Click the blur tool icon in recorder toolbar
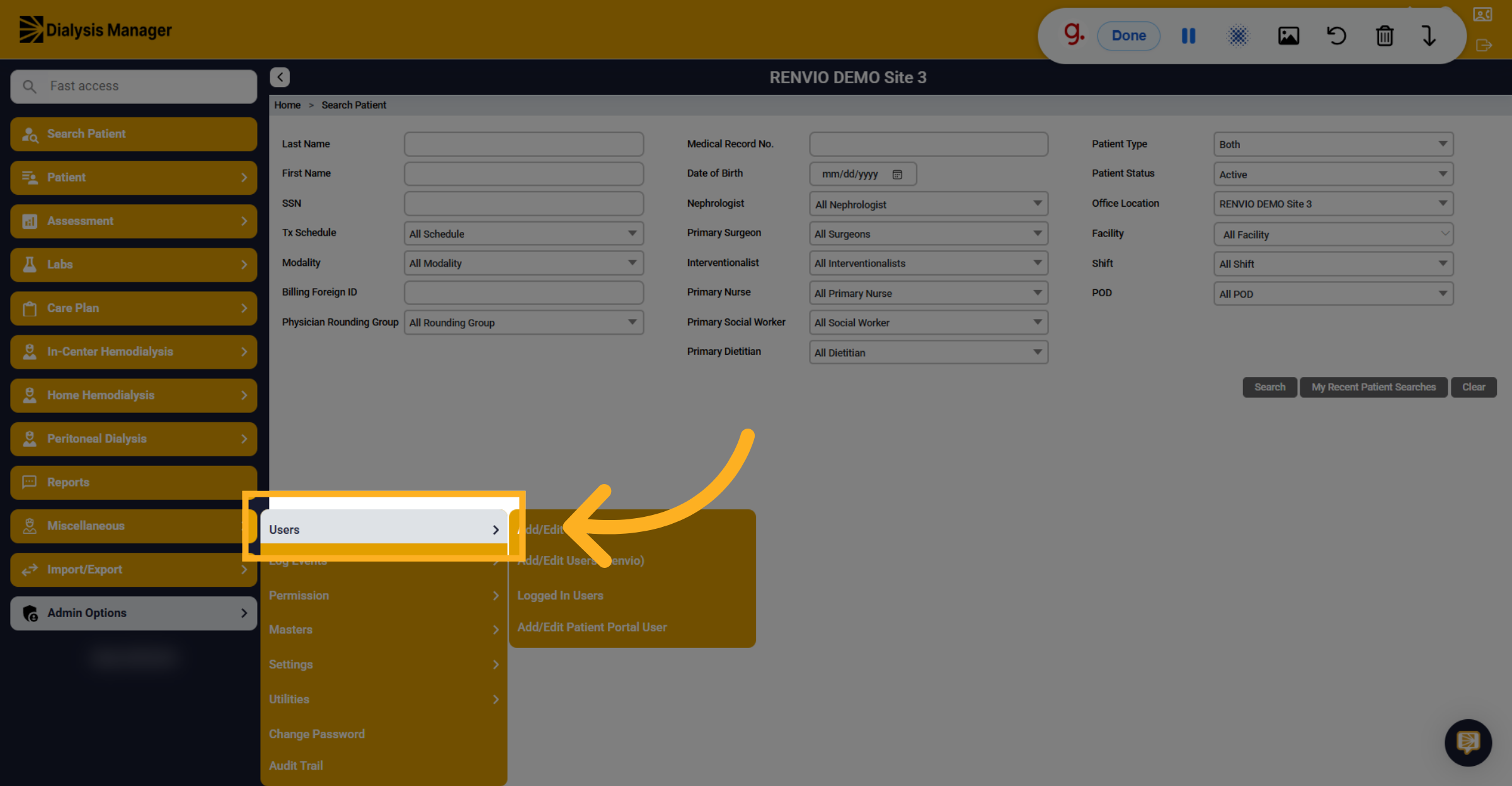Screen dimensions: 1512x786 pos(1238,36)
